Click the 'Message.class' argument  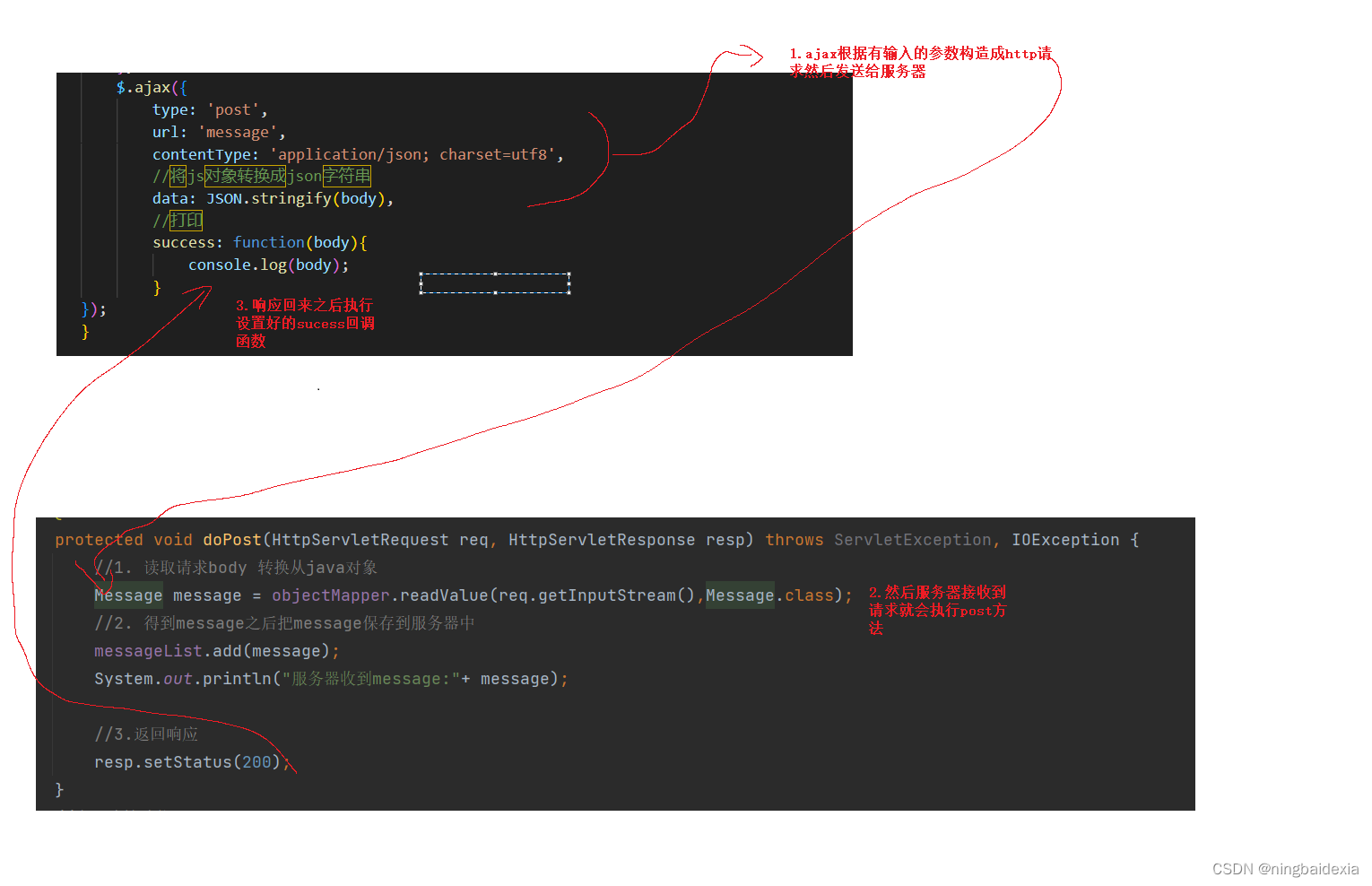[769, 595]
